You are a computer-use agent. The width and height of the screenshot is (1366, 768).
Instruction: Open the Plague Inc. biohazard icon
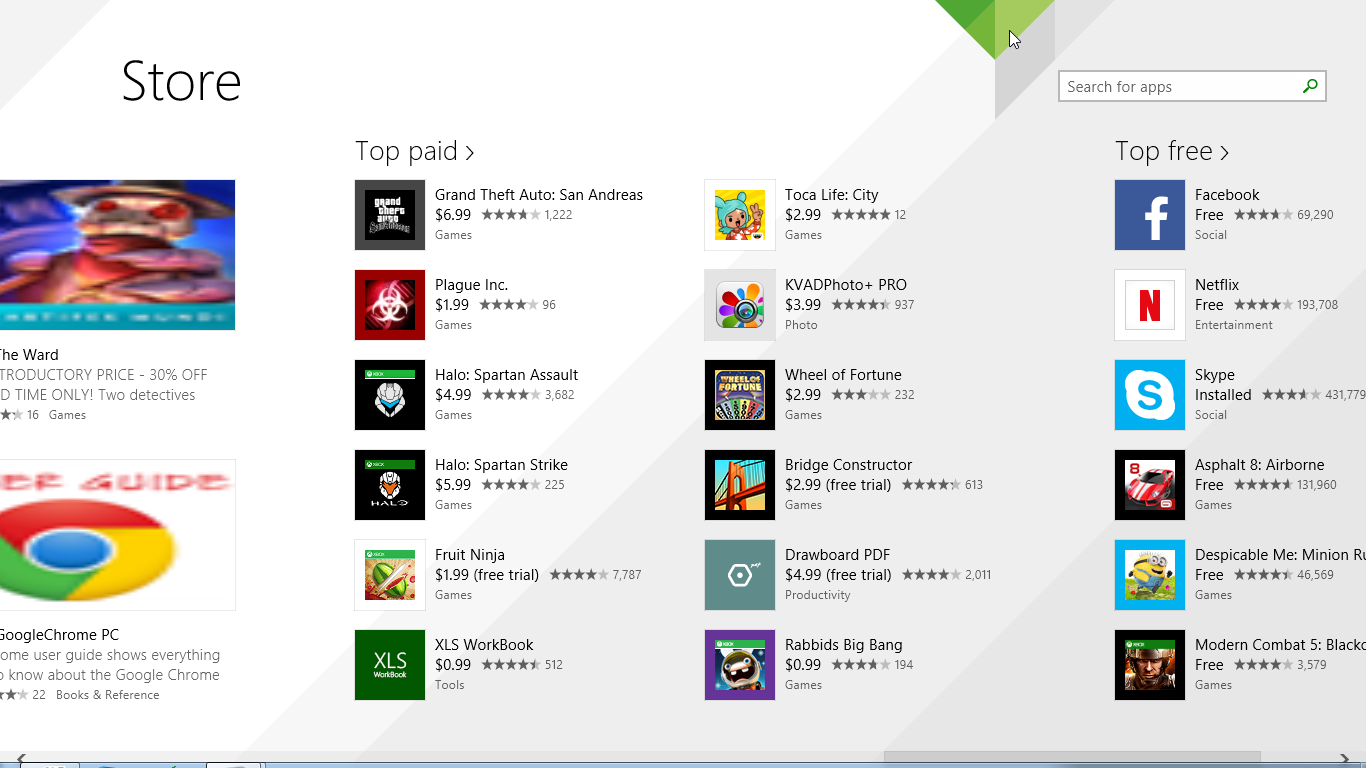(x=390, y=305)
